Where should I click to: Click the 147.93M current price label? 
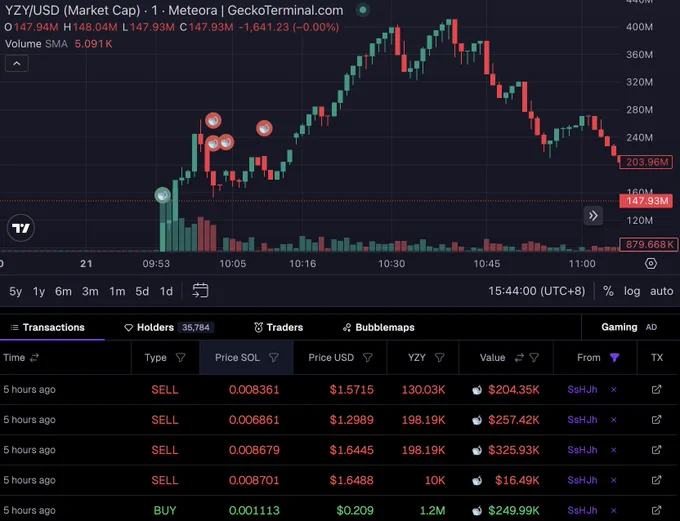coord(646,201)
